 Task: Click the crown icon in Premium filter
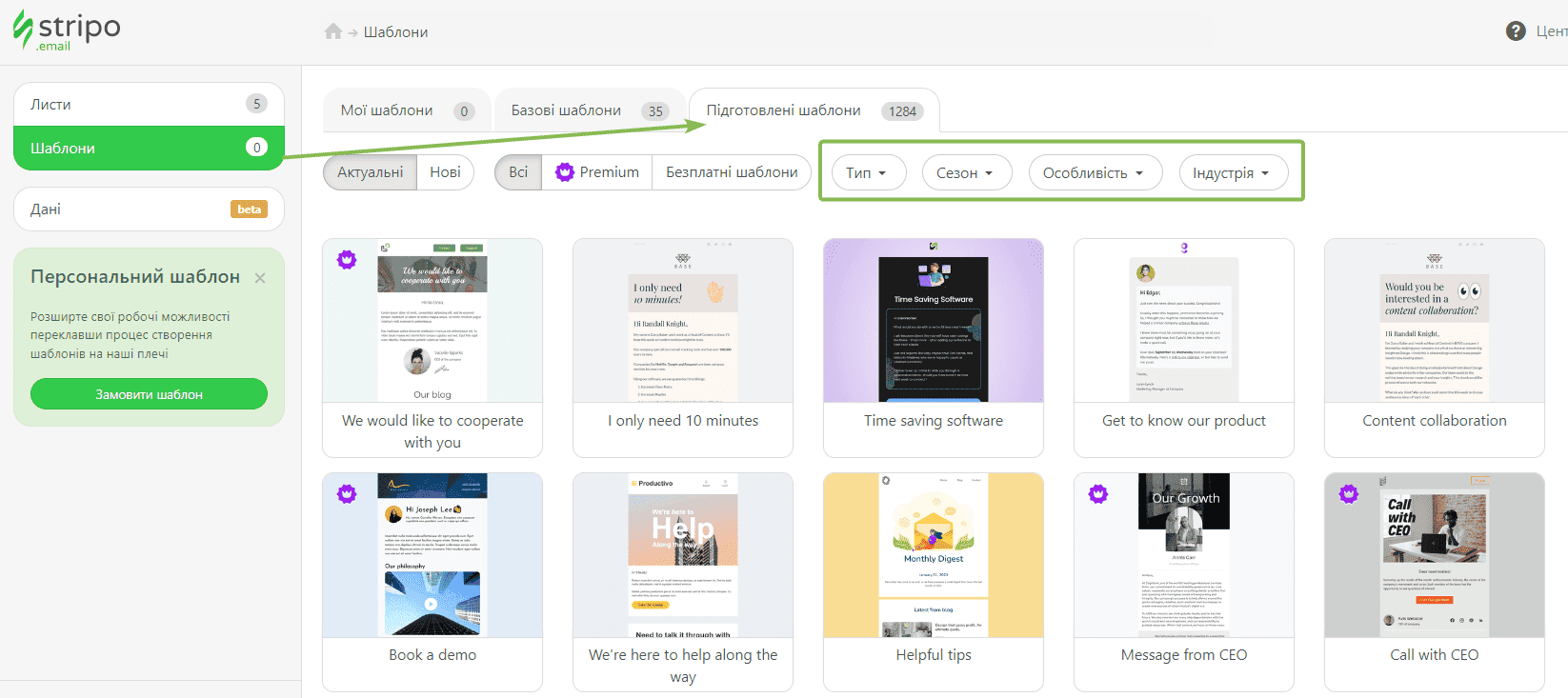click(565, 172)
